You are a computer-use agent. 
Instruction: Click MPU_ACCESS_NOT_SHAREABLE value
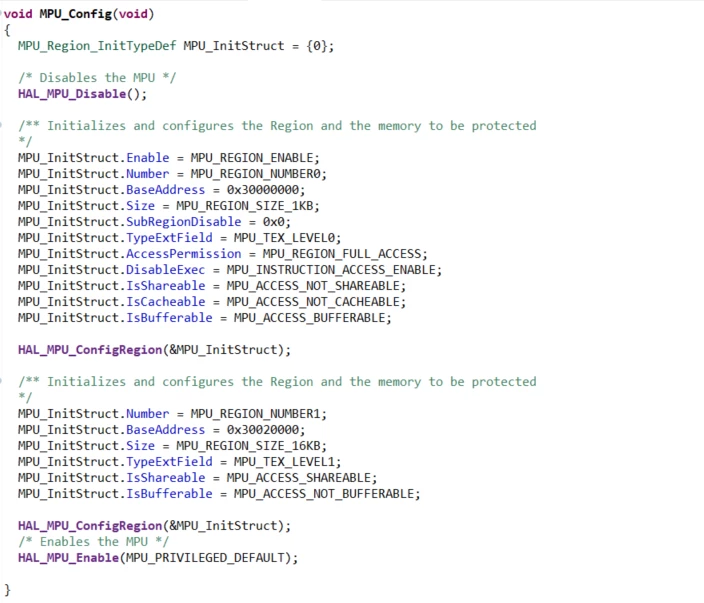[x=313, y=286]
